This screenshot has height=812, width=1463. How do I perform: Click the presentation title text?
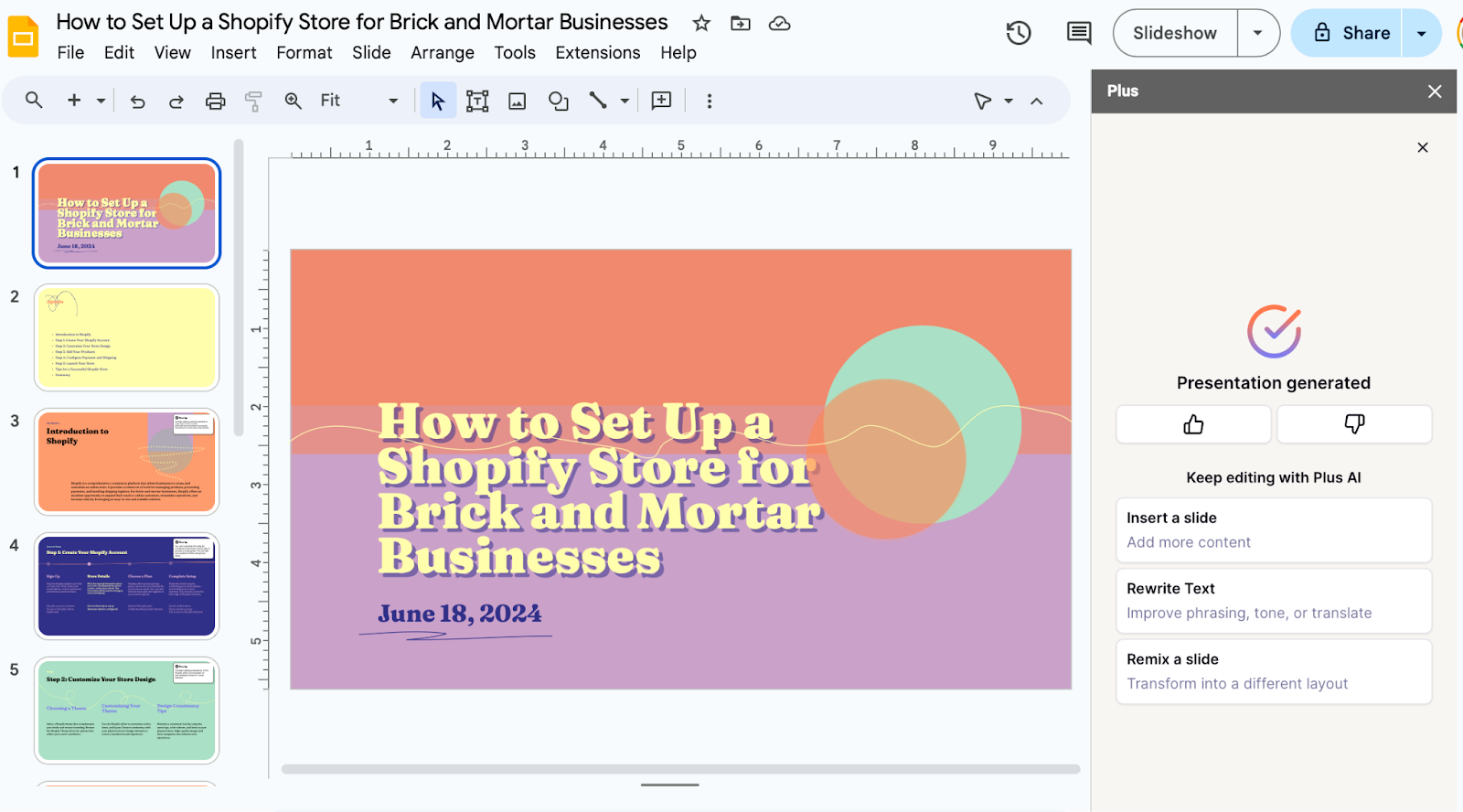(x=362, y=22)
